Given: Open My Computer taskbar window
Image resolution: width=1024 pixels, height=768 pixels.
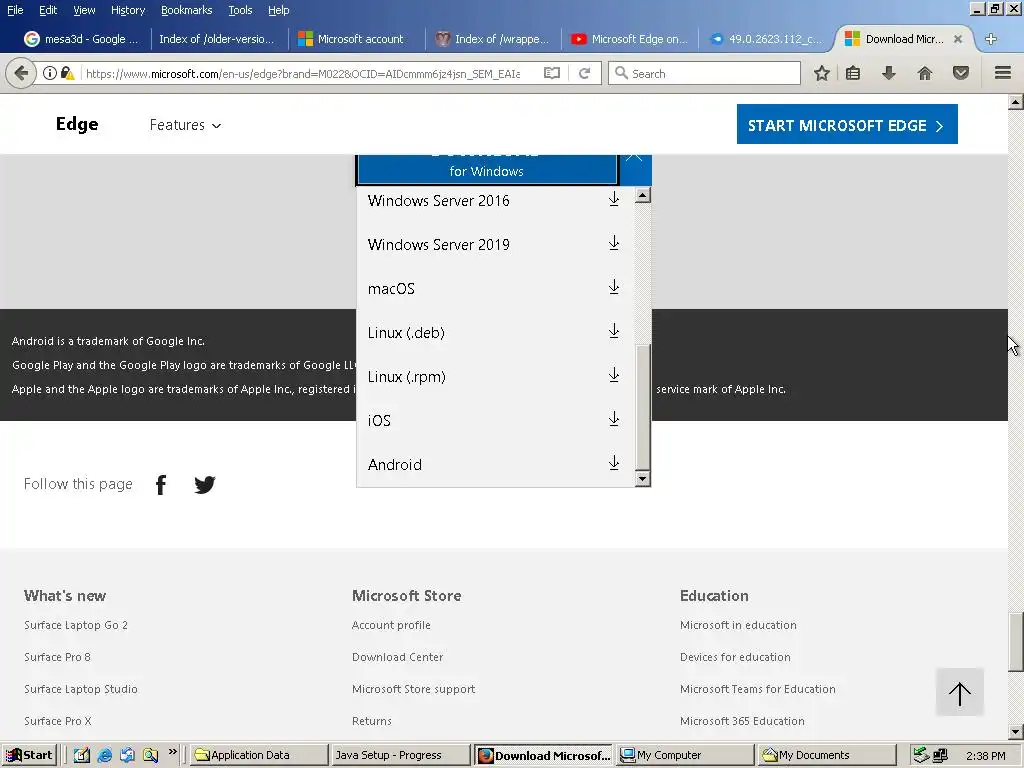Looking at the screenshot, I should [684, 755].
